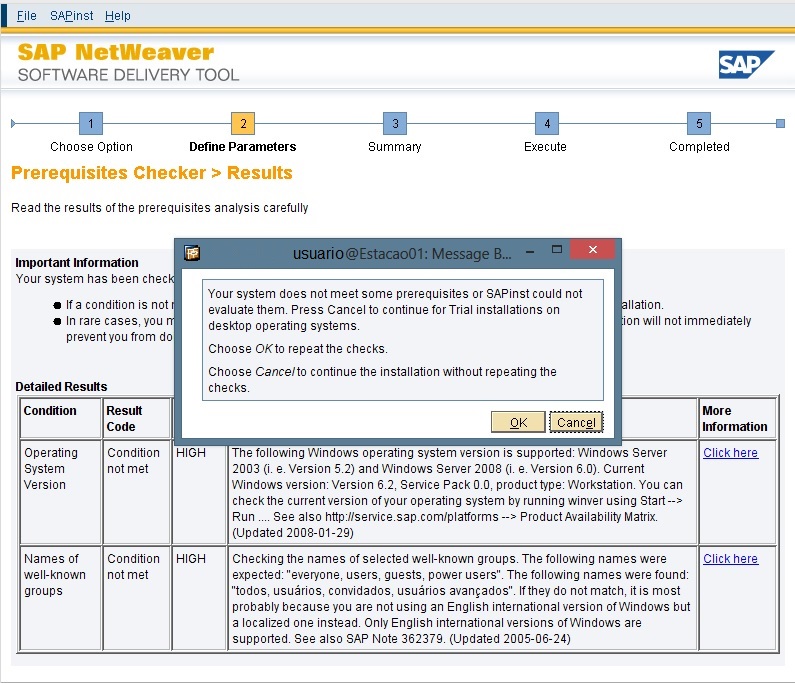Click step 3 Summary box
Viewport: 795px width, 683px height.
click(x=395, y=124)
